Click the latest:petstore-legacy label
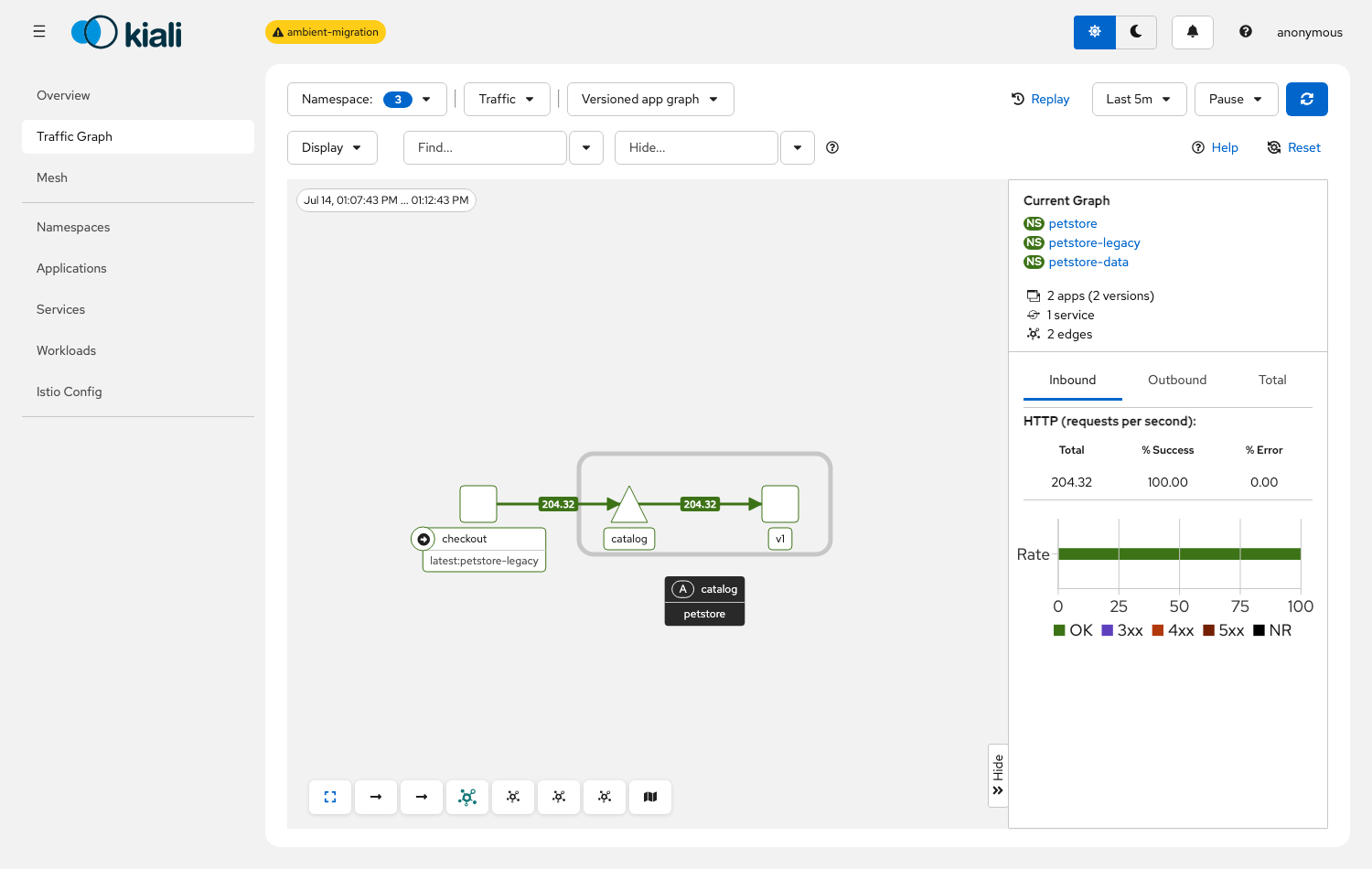 (484, 561)
